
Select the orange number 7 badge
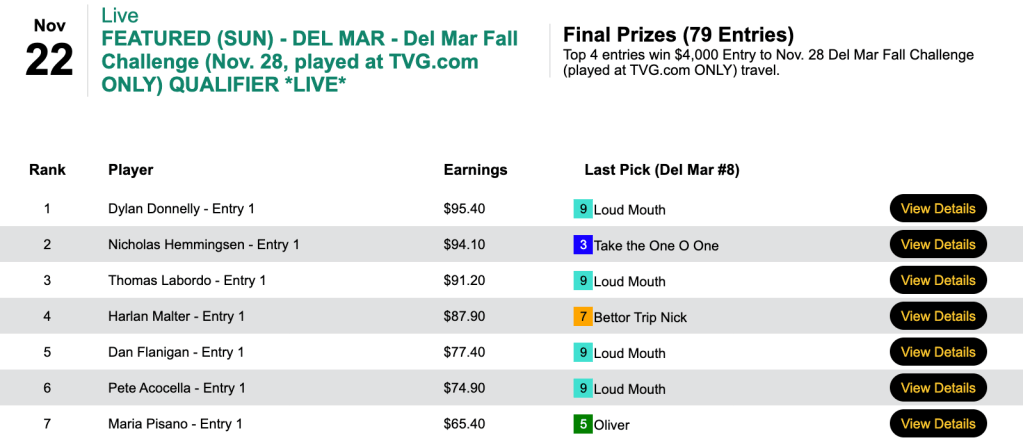click(x=582, y=317)
